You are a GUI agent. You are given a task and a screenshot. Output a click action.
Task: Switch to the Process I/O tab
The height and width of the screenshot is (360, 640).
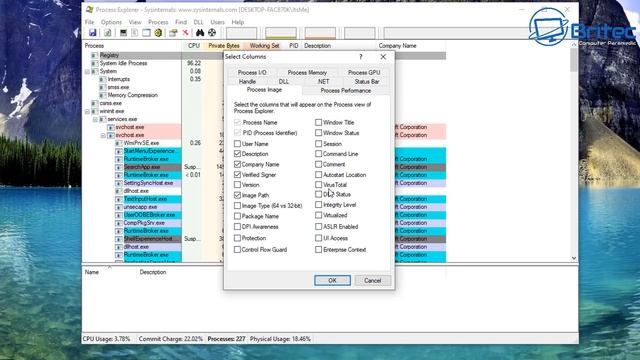click(252, 72)
